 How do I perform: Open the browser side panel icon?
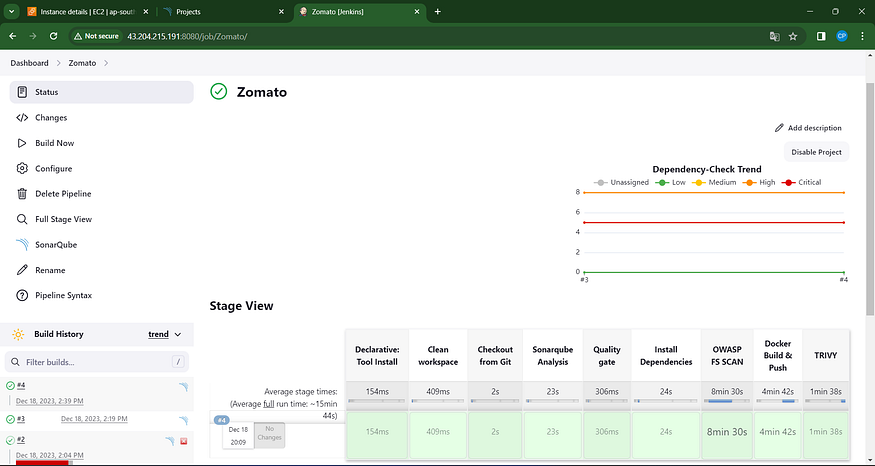[x=821, y=36]
